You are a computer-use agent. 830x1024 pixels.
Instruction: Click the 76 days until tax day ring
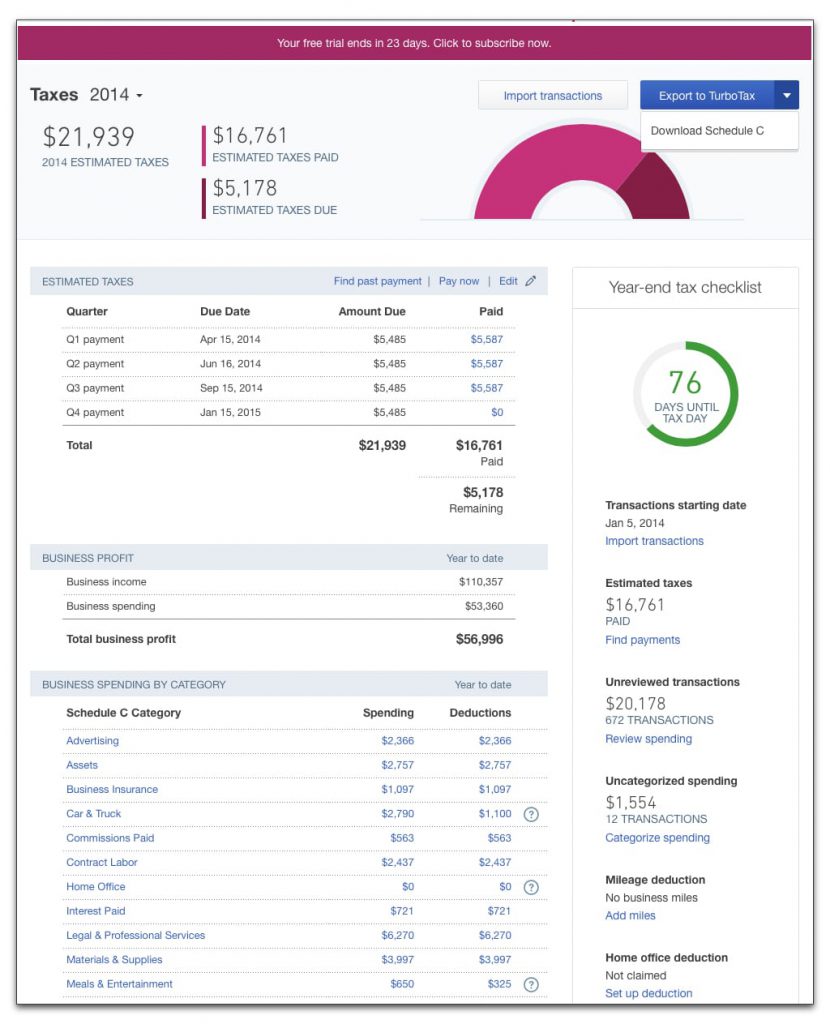[x=686, y=394]
